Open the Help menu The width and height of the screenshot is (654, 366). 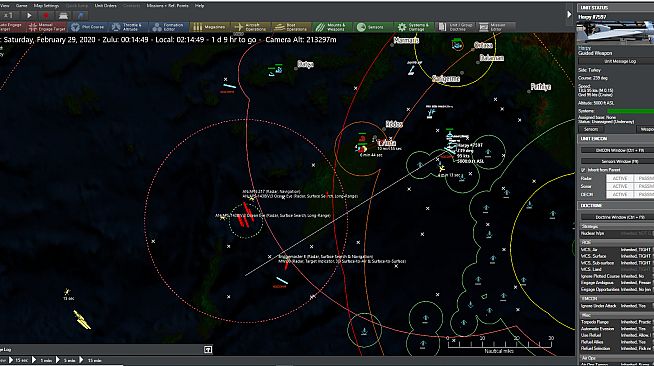point(199,6)
